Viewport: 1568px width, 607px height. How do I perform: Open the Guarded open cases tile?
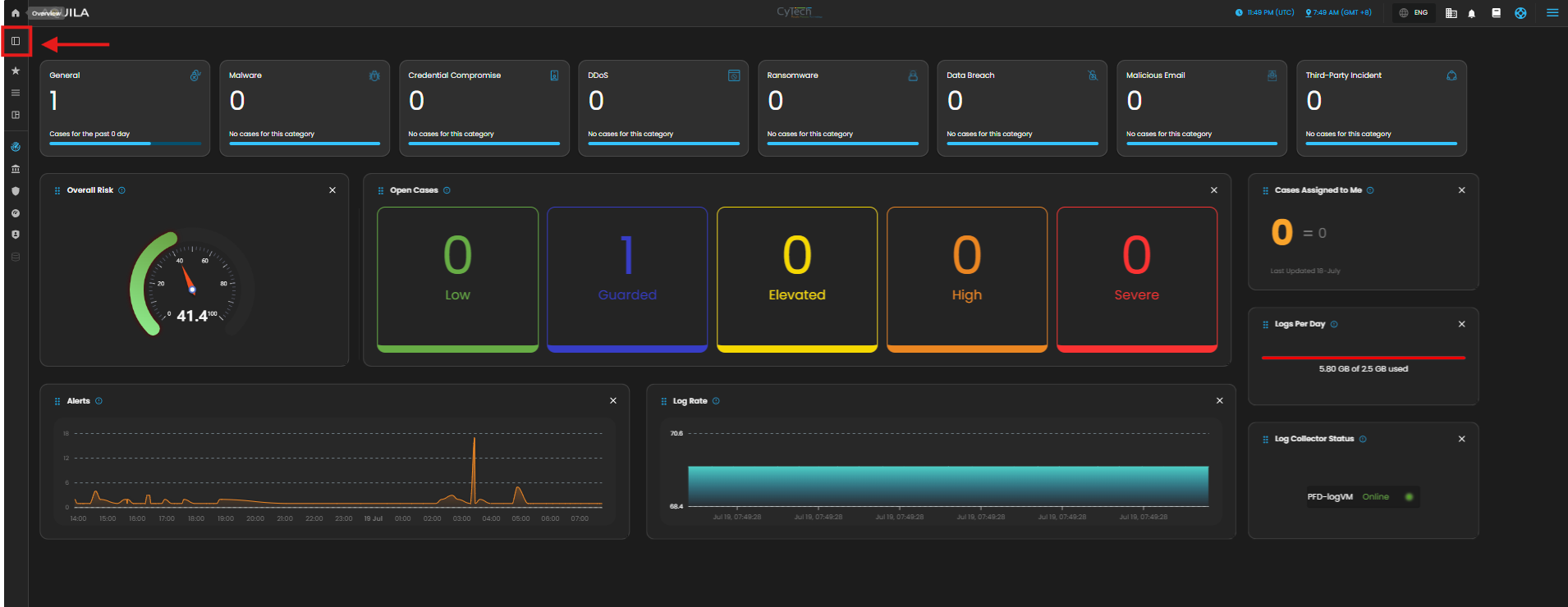click(627, 280)
